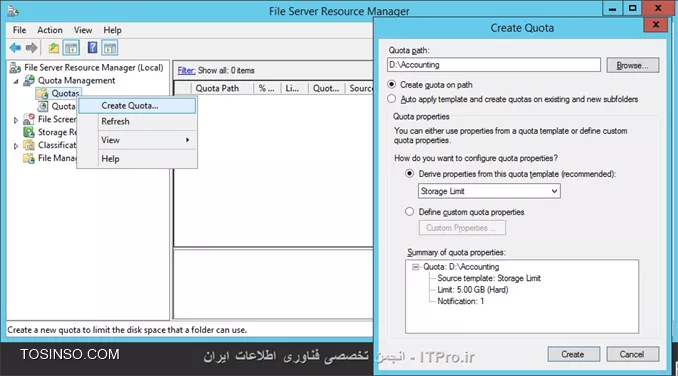Click the Browse... button
This screenshot has height=376, width=678.
[633, 65]
